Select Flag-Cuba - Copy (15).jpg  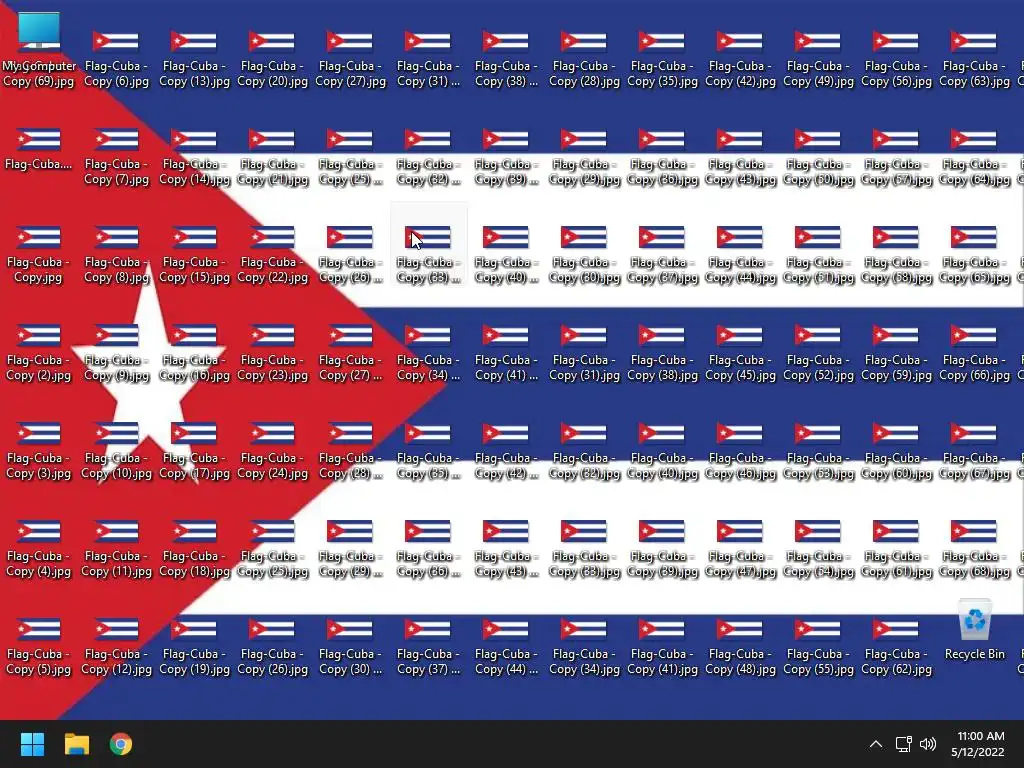click(x=194, y=255)
